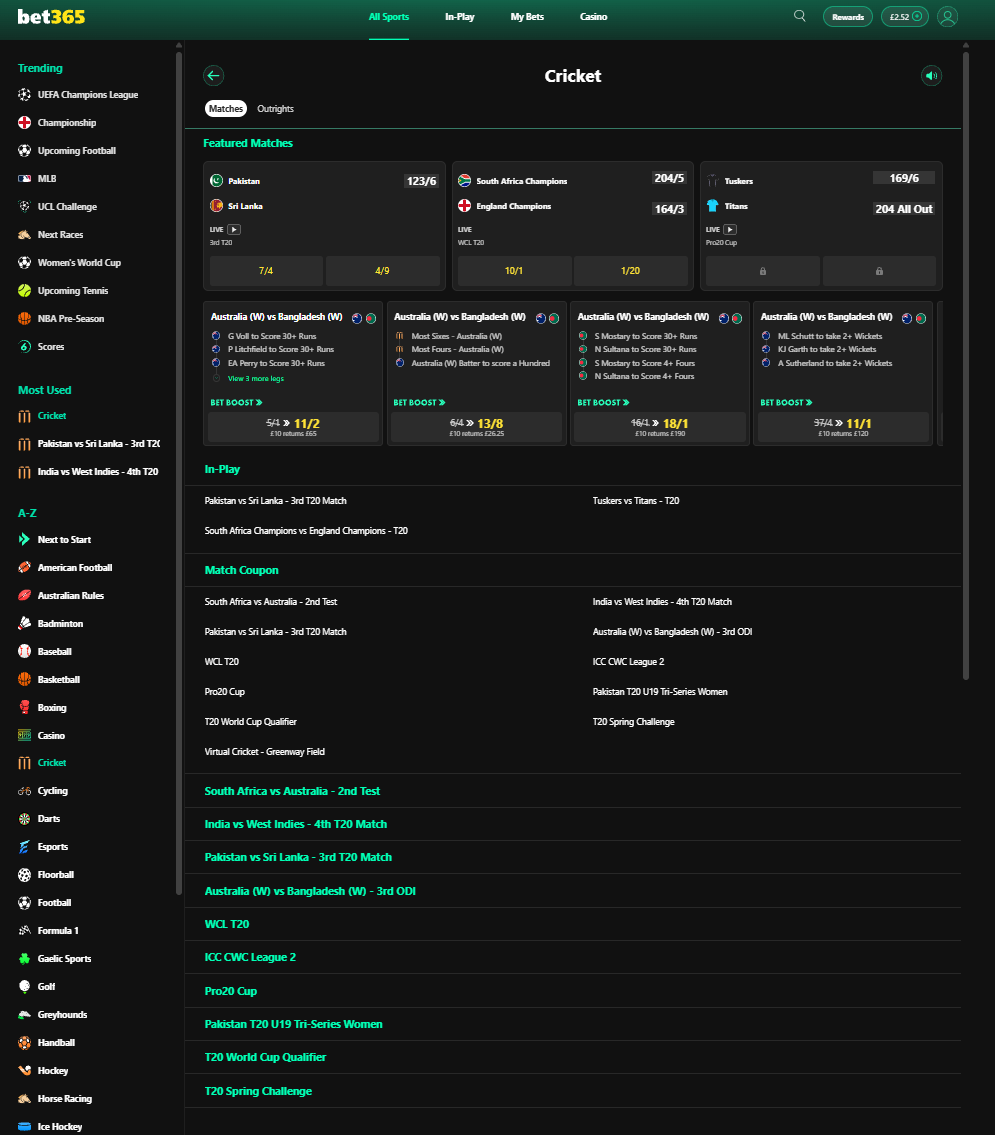Open the £2.52 balance button
The height and width of the screenshot is (1135, 995).
905,17
